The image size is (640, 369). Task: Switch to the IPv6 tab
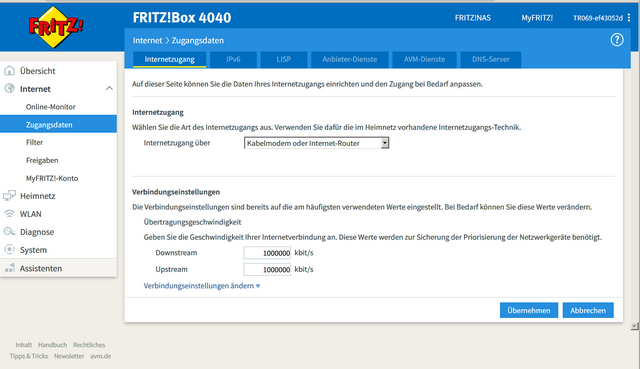[x=233, y=59]
